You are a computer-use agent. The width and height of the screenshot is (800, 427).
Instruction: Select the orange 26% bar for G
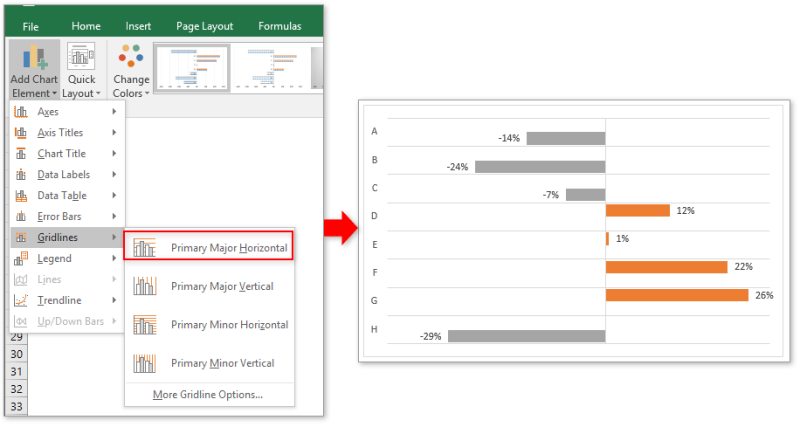pyautogui.click(x=677, y=295)
